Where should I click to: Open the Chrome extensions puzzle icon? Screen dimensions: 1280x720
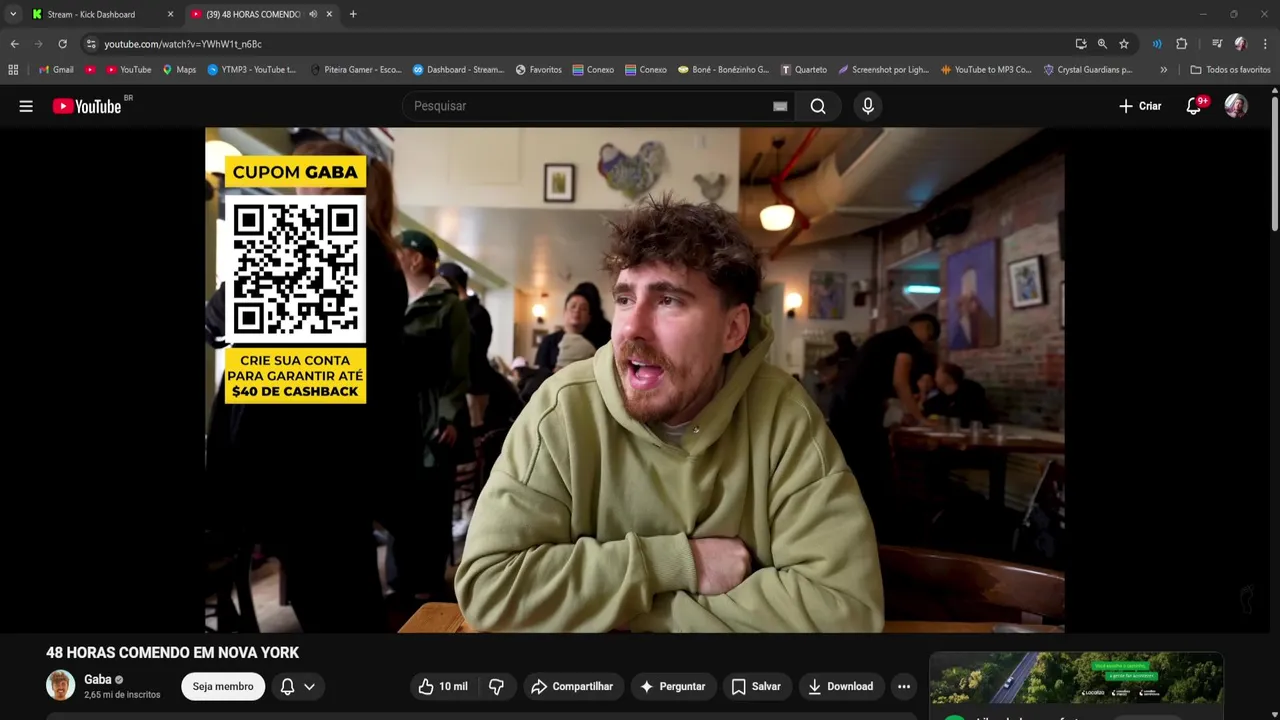coord(1182,44)
